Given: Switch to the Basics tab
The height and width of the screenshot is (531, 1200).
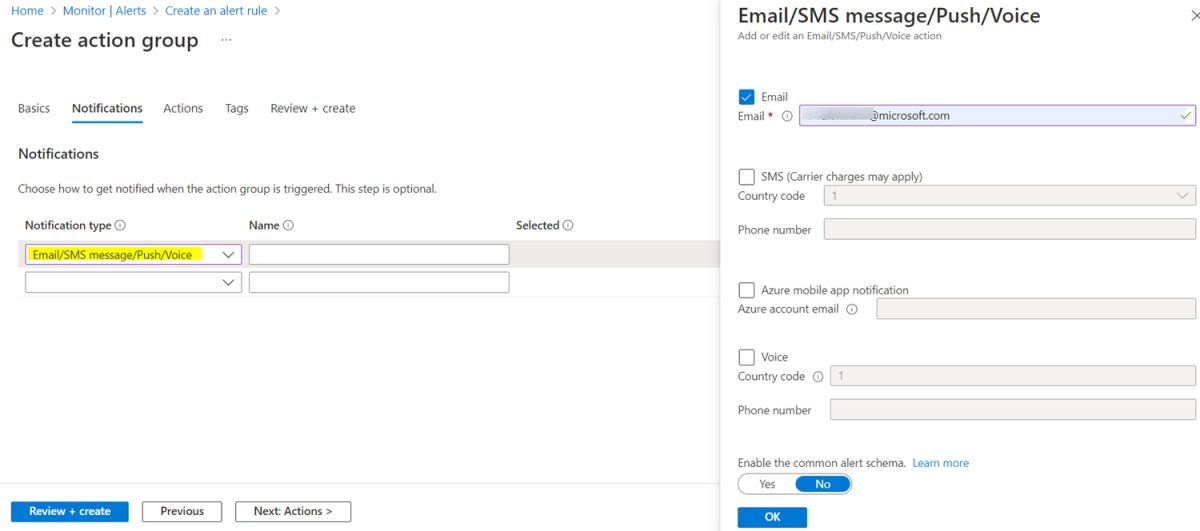Looking at the screenshot, I should 34,108.
